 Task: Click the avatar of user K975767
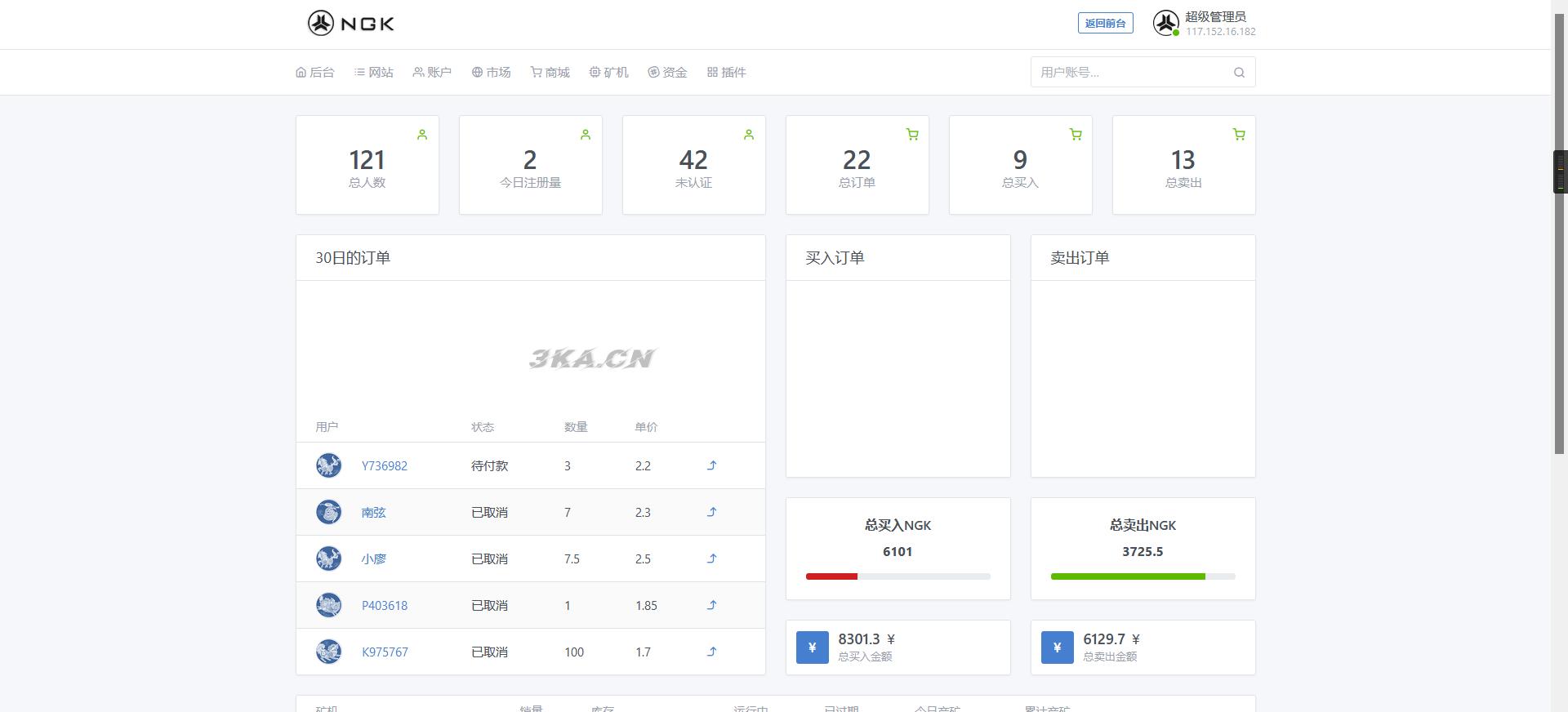(x=328, y=652)
